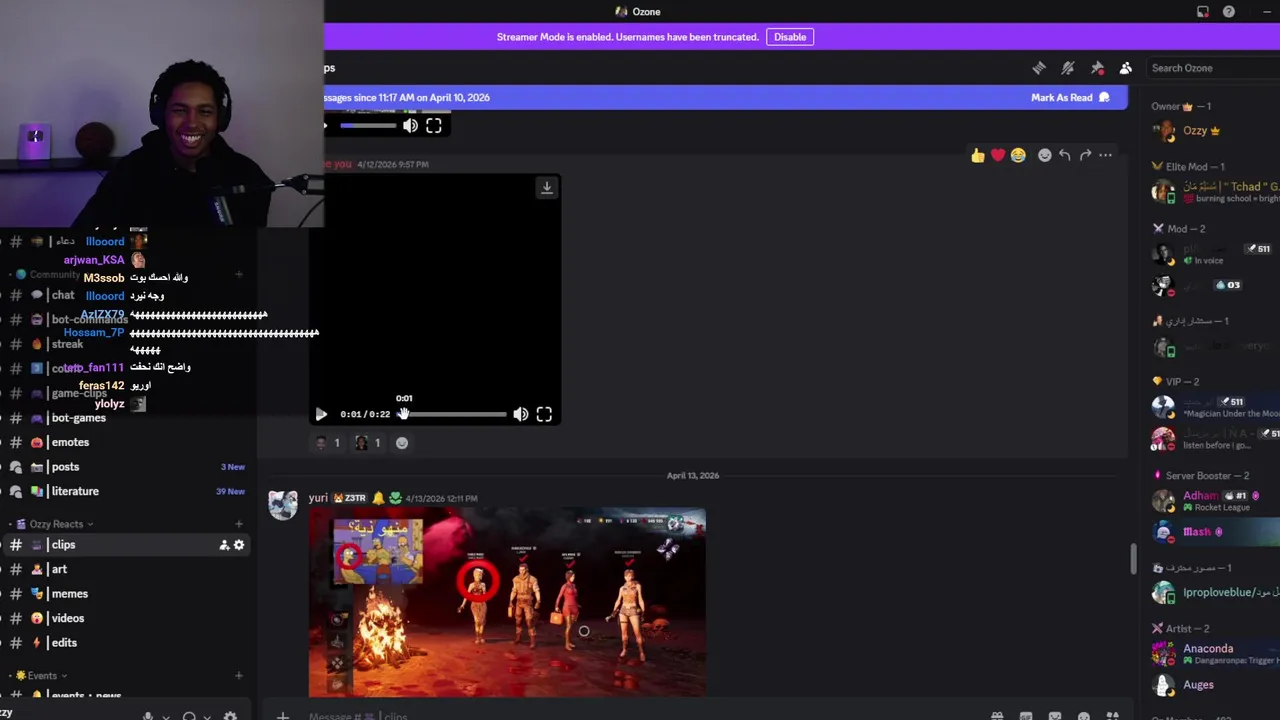Click the "3 New" badge on posts

[232, 467]
